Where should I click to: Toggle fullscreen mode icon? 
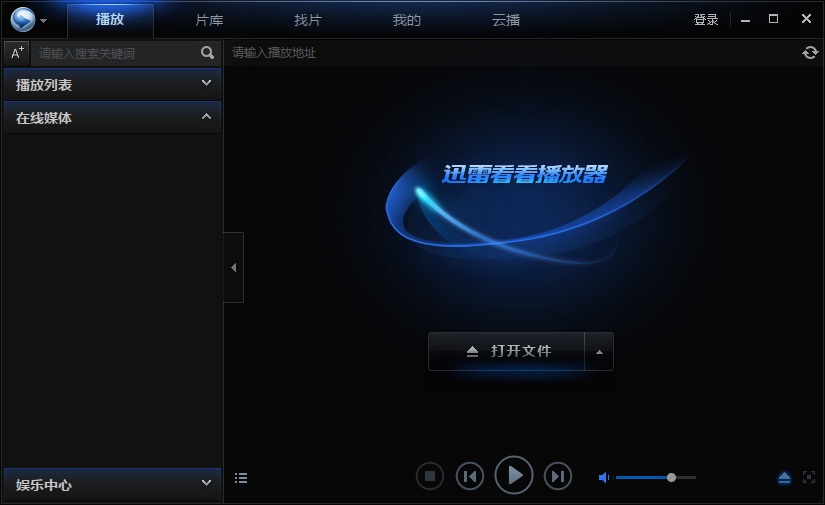click(809, 477)
